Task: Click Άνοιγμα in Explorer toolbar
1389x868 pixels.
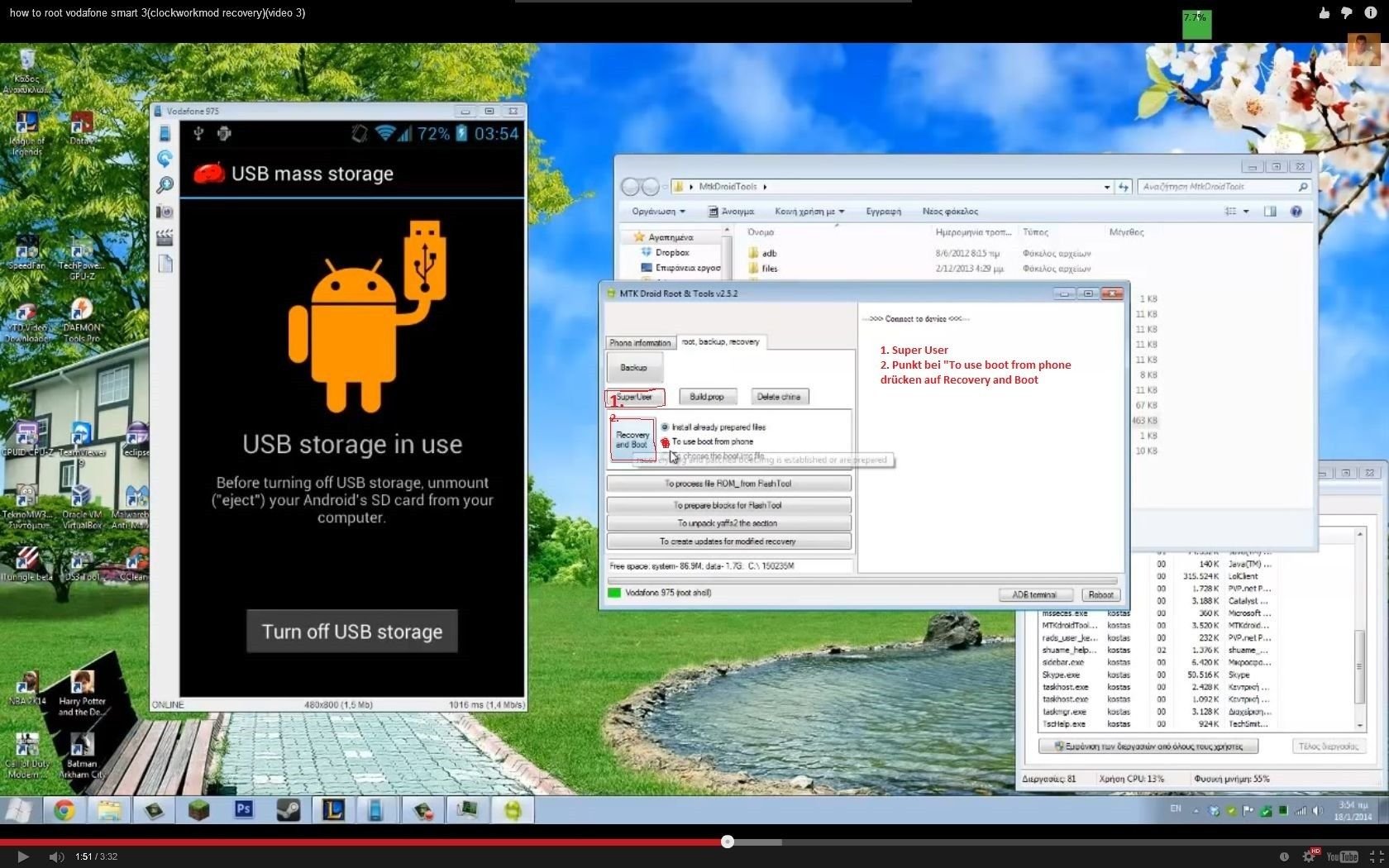Action: [x=732, y=212]
